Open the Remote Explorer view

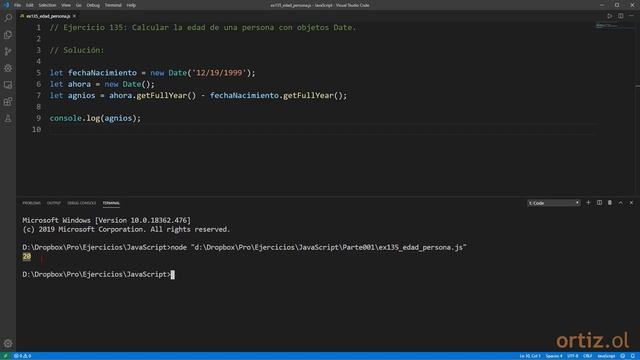[x=8, y=85]
